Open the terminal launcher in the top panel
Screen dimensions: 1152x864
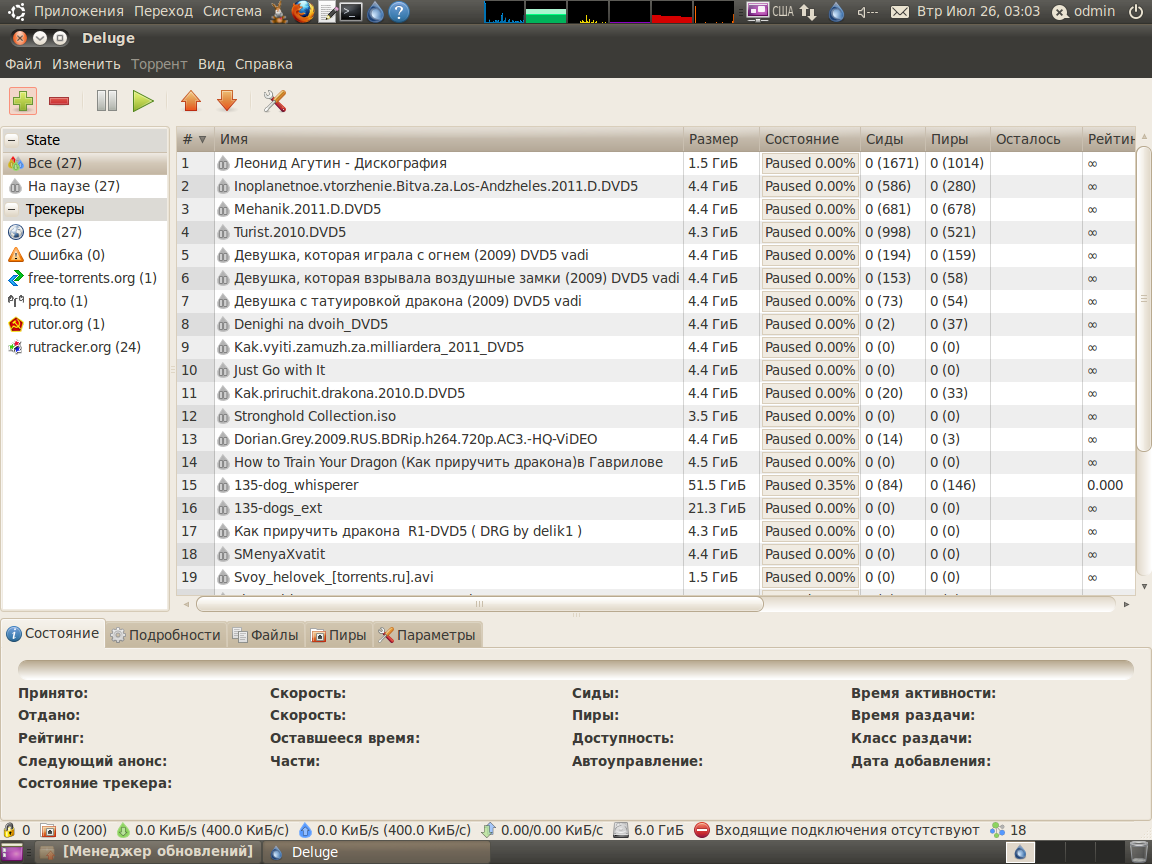click(351, 11)
